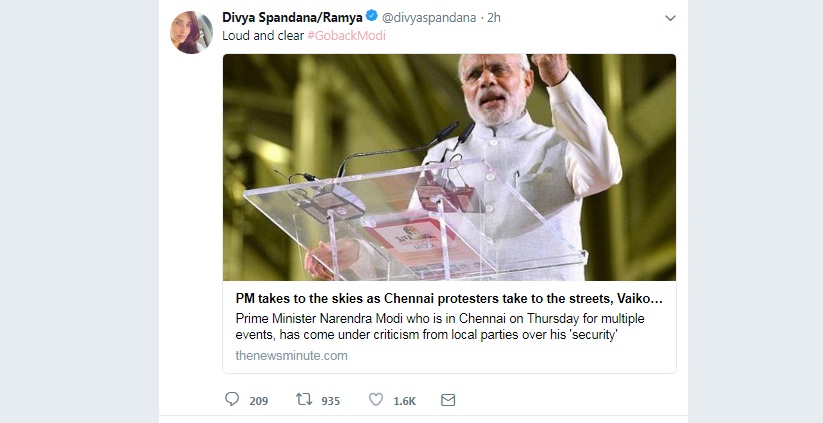This screenshot has height=423, width=823.
Task: Click the 209 replies count
Action: tap(259, 401)
